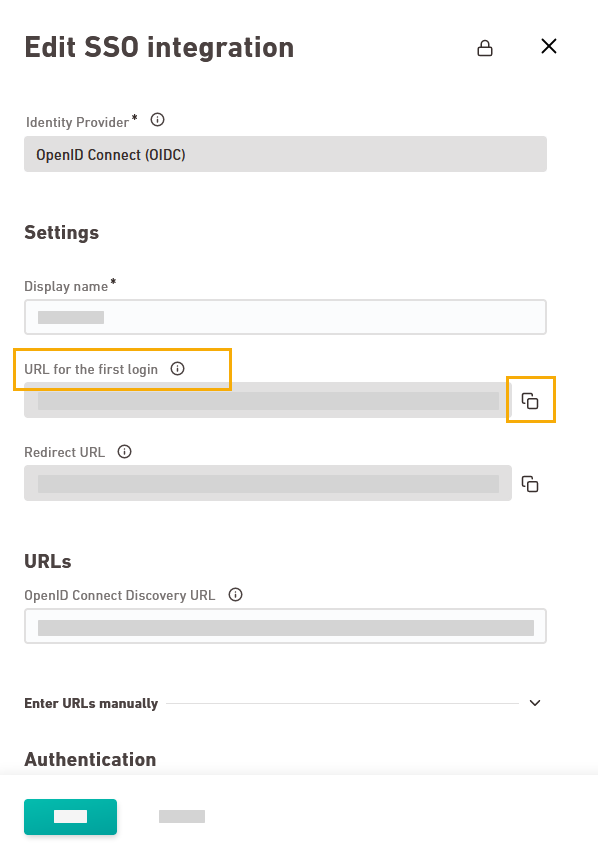Copy the URL for the first login

point(530,401)
